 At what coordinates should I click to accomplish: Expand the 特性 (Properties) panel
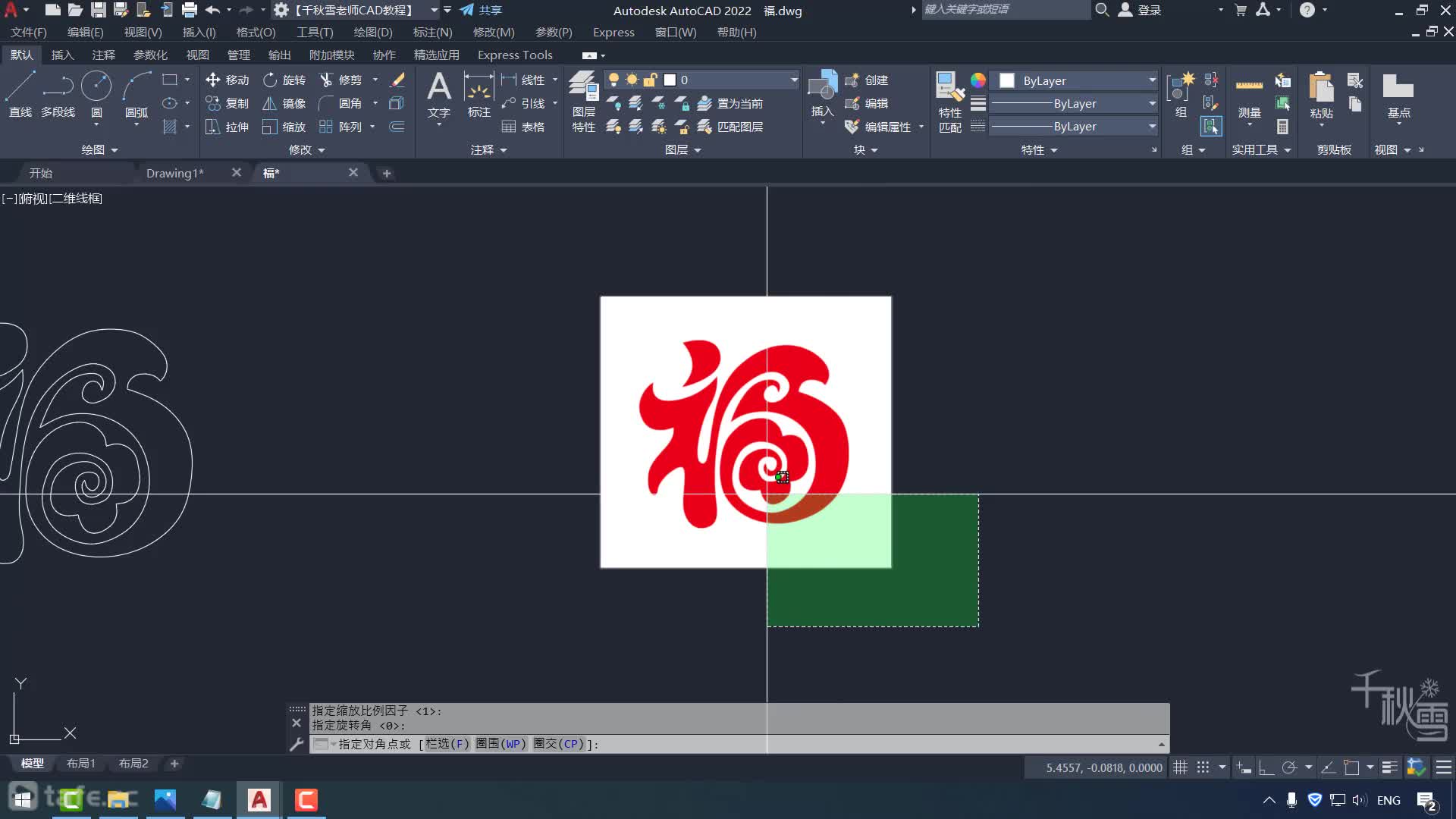pyautogui.click(x=1039, y=149)
